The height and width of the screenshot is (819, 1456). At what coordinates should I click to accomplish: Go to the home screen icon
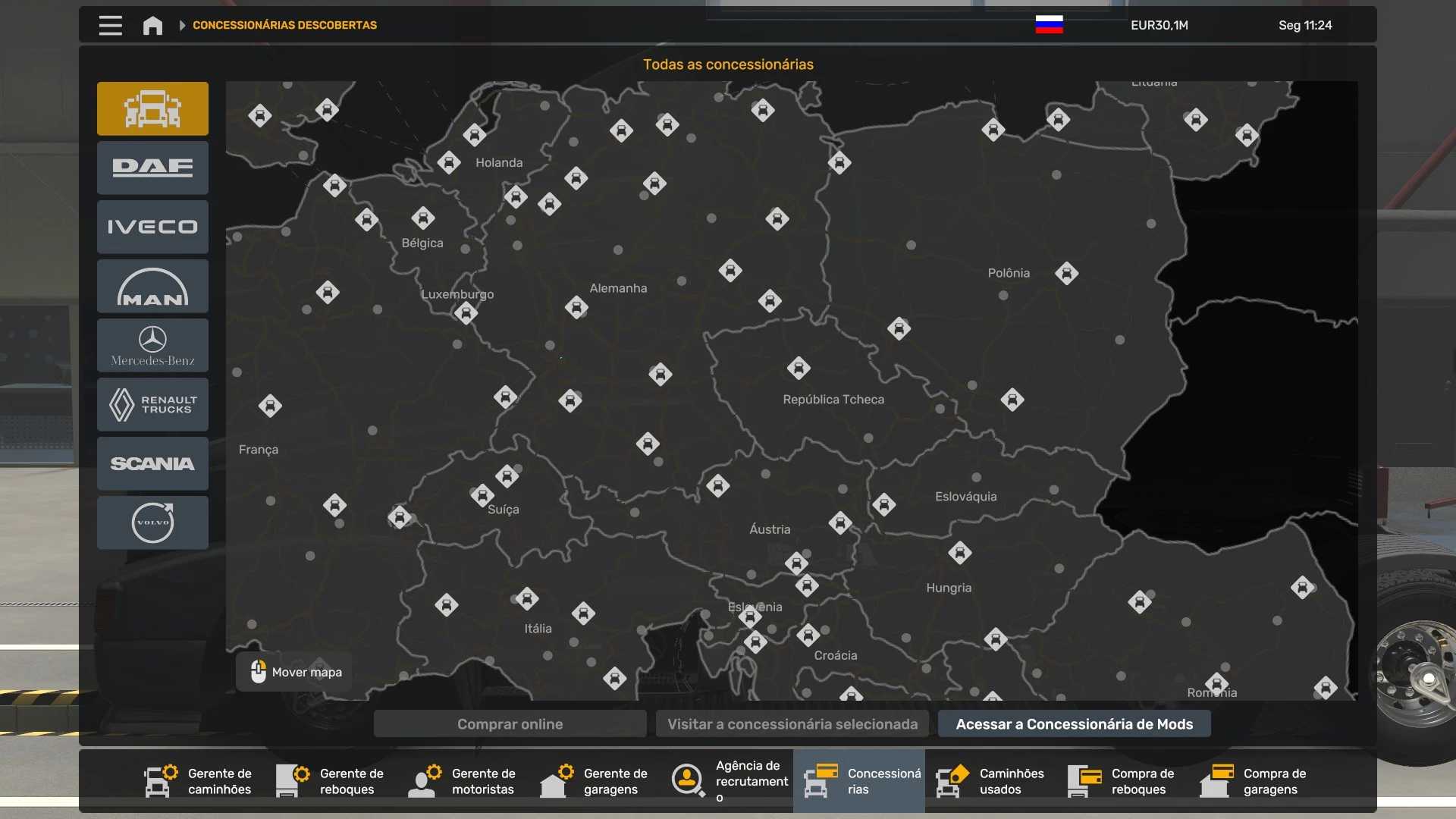click(152, 25)
